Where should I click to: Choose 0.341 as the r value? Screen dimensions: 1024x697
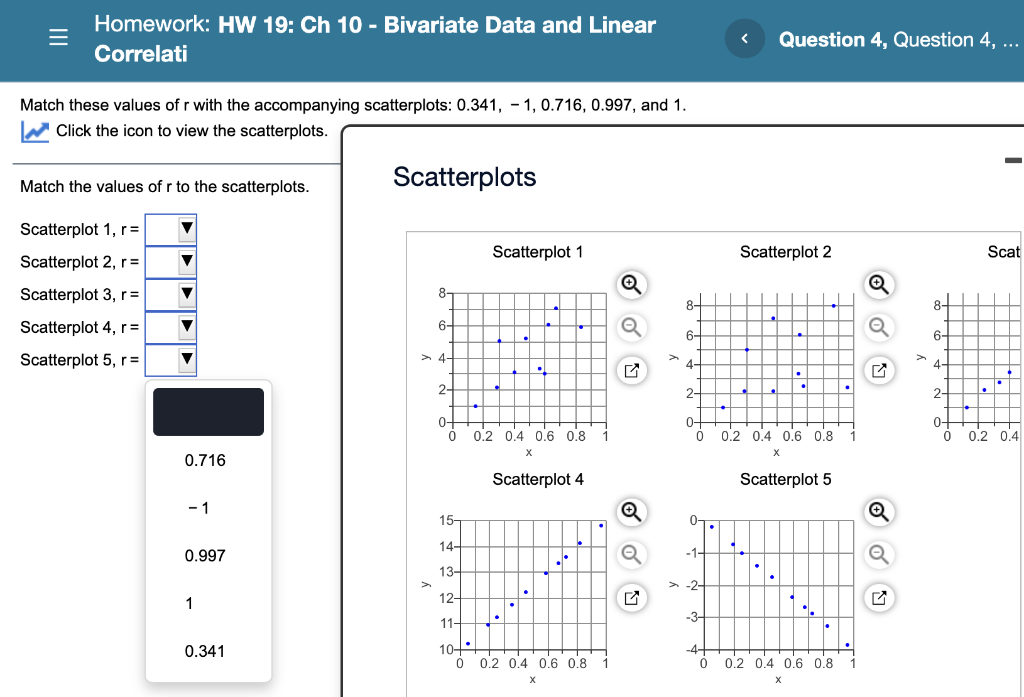click(207, 651)
